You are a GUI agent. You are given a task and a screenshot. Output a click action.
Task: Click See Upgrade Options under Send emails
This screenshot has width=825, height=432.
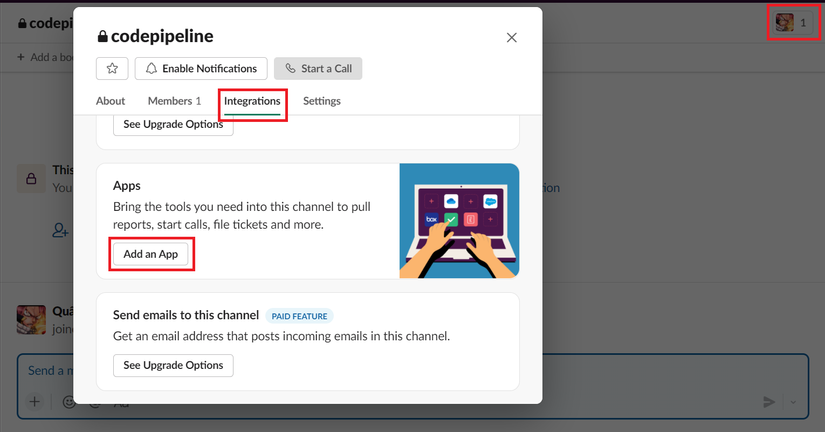(173, 365)
